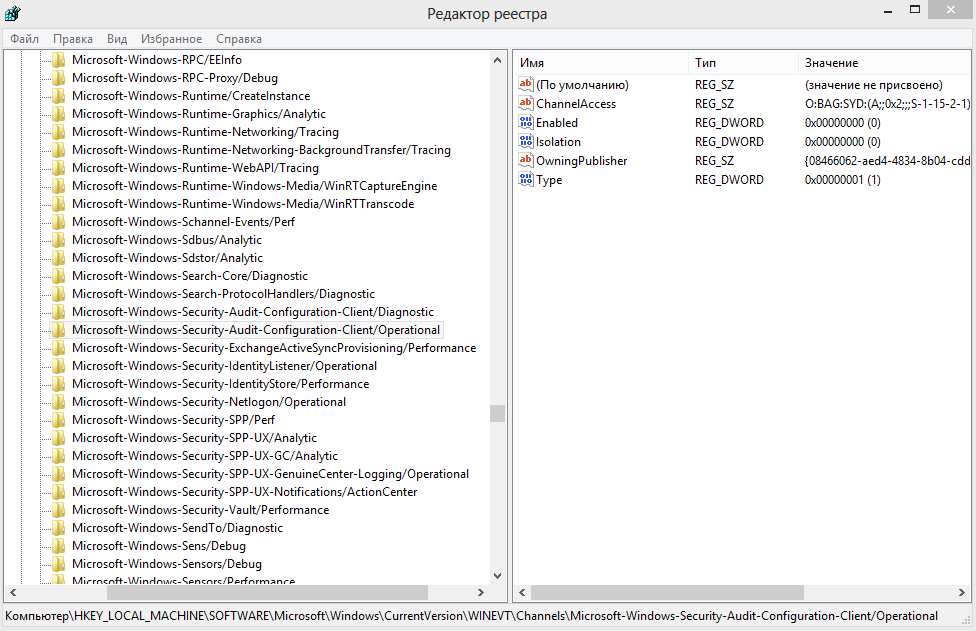The image size is (976, 631).
Task: Click folder icon of Microsoft-Windows-RPC/EEInfo
Action: (59, 60)
